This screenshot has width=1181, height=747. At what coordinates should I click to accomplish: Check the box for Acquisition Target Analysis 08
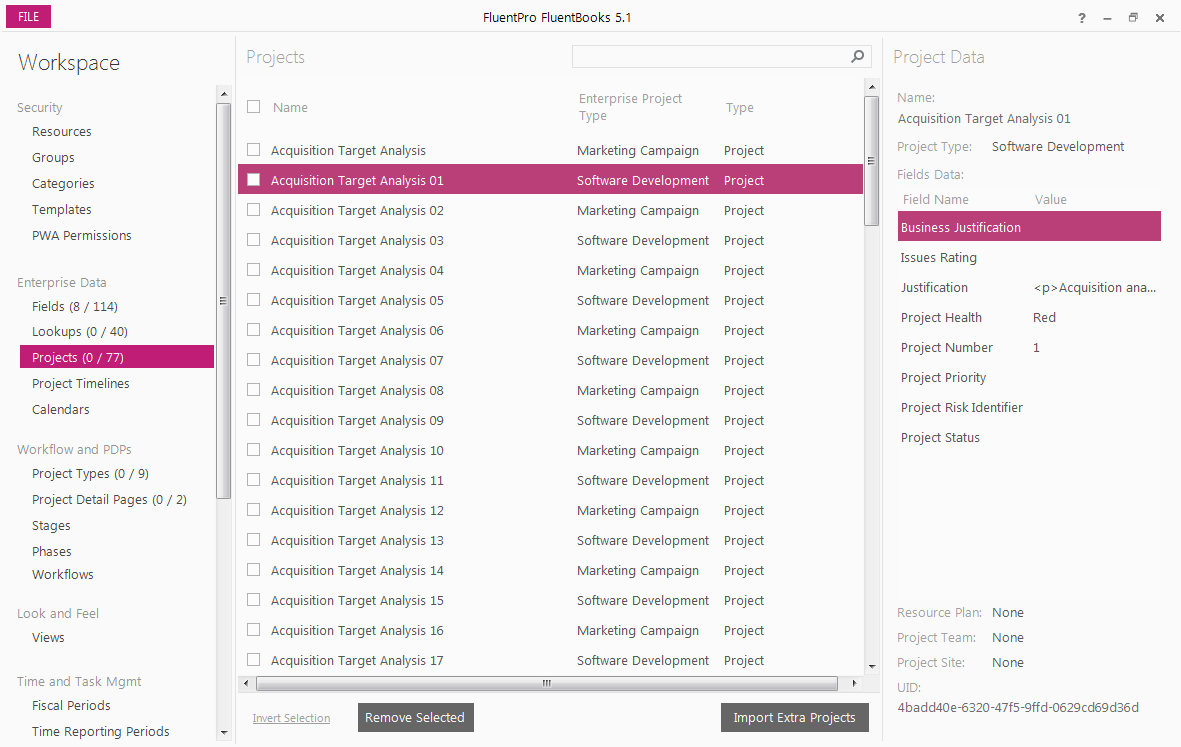254,390
